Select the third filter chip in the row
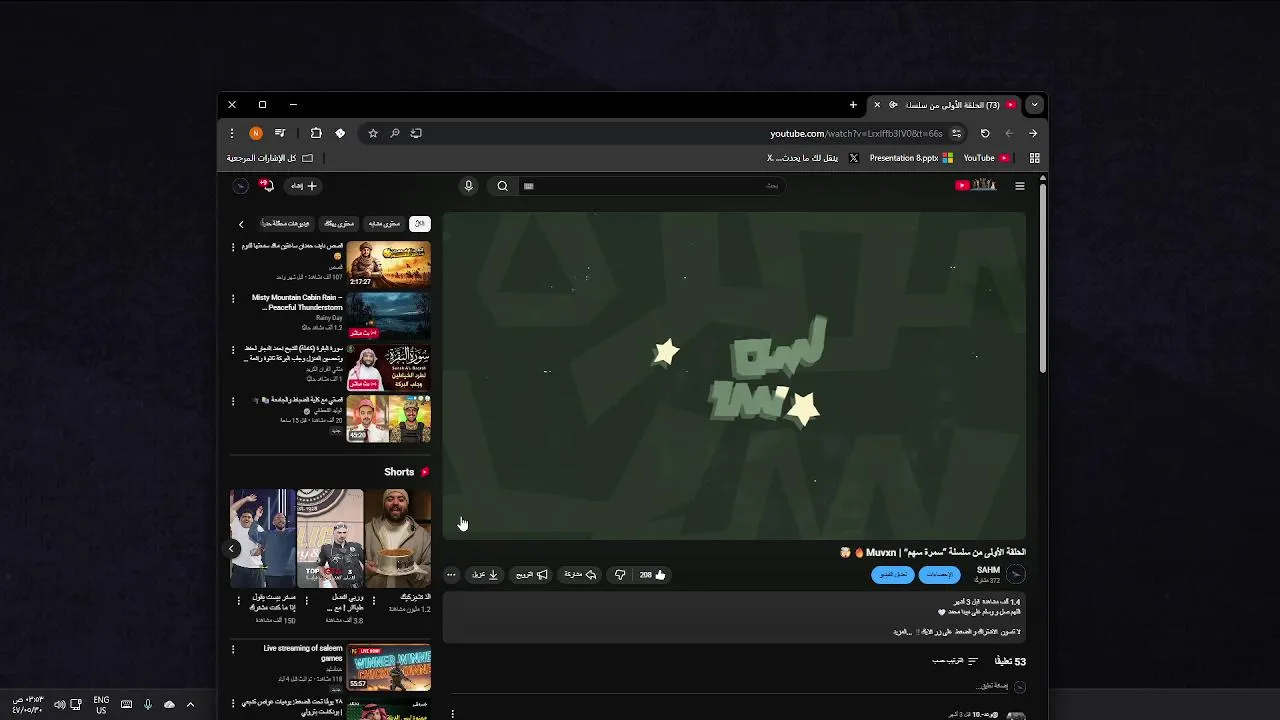This screenshot has width=1280, height=720. pos(340,224)
